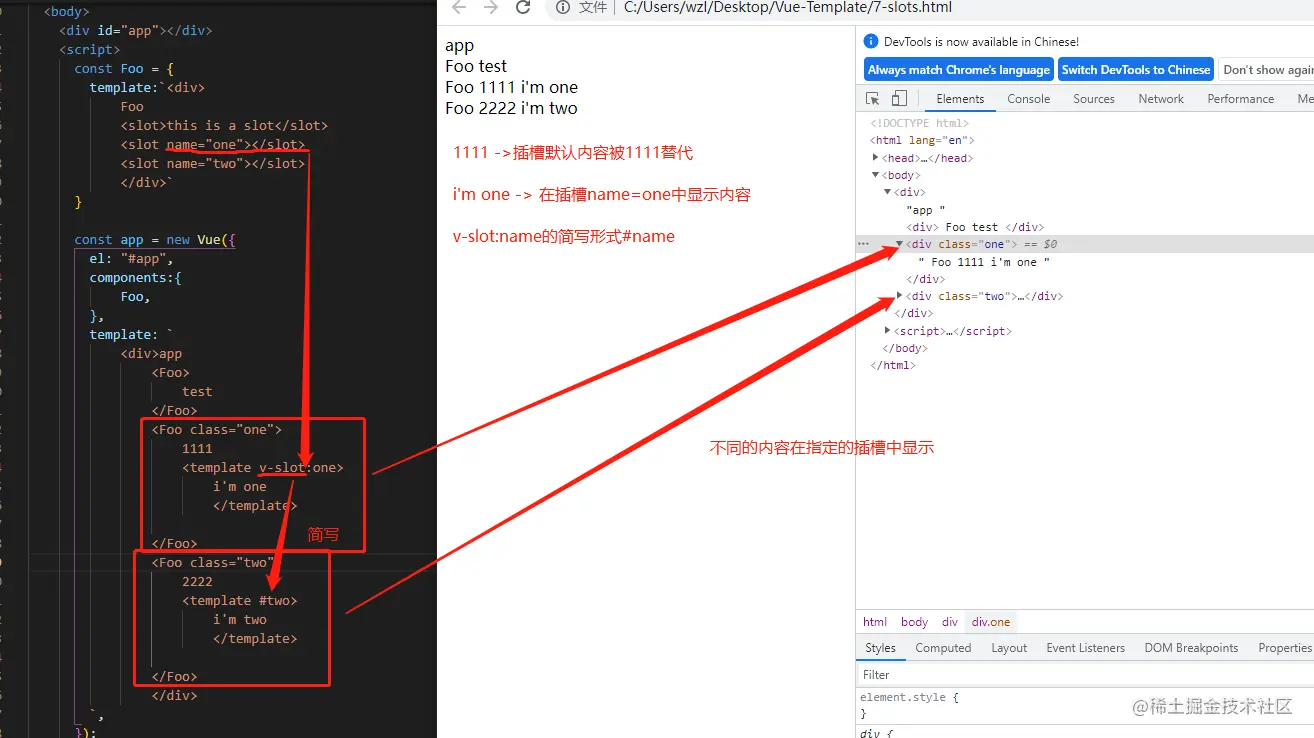1314x738 pixels.
Task: Click the Don't show again button
Action: (1267, 69)
